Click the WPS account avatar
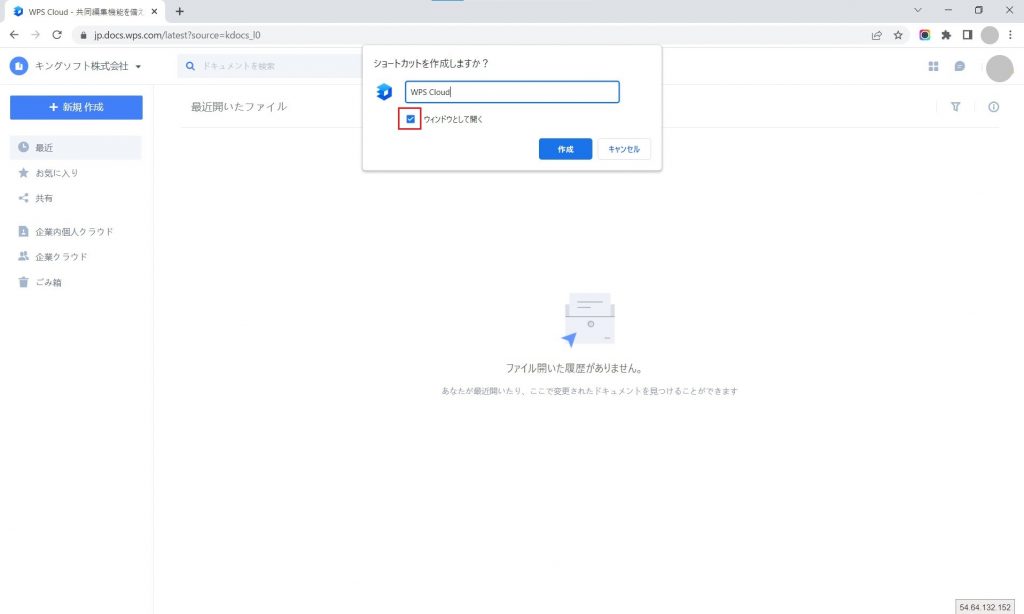Screen dimensions: 1024x614 pyautogui.click(x=999, y=68)
